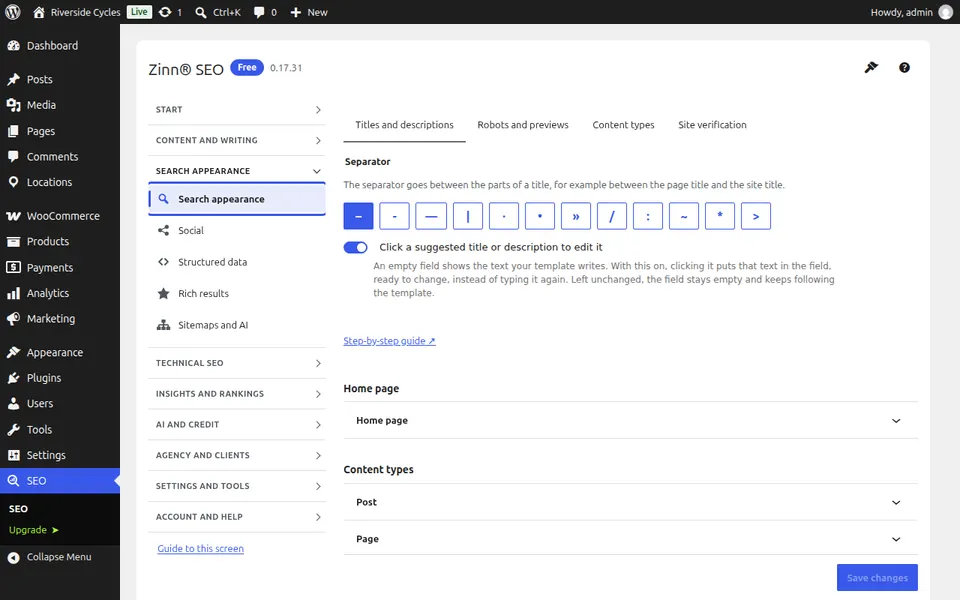Open Sitemaps and AI settings
Screen dimensions: 960x600
237,325
